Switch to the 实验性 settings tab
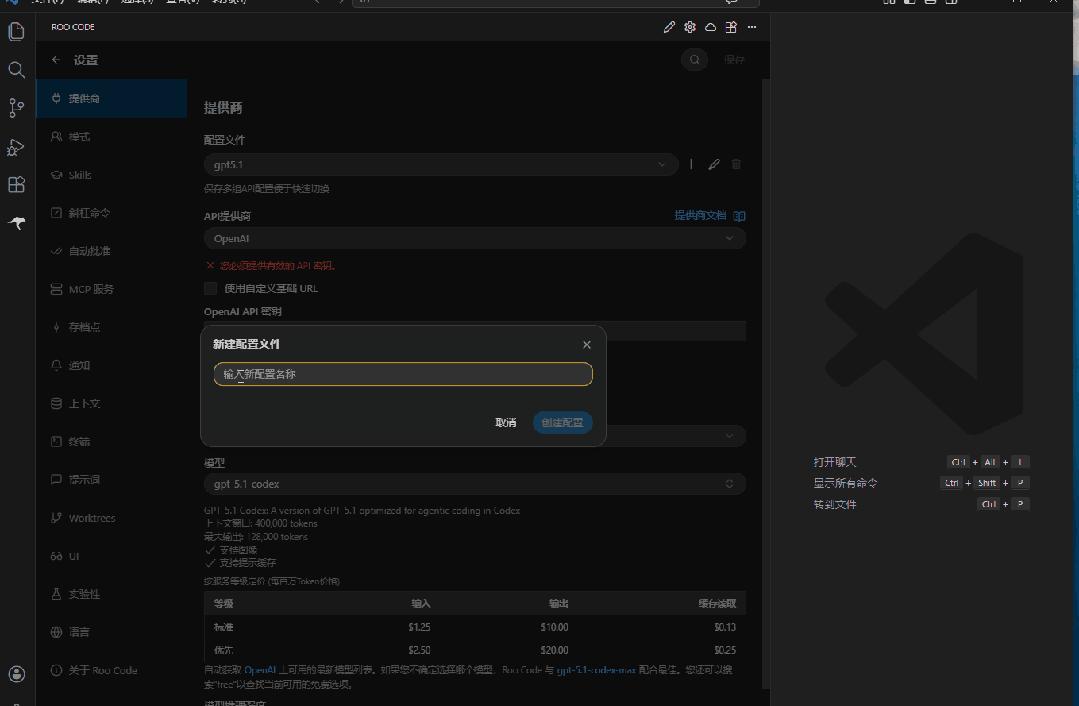 click(x=111, y=594)
